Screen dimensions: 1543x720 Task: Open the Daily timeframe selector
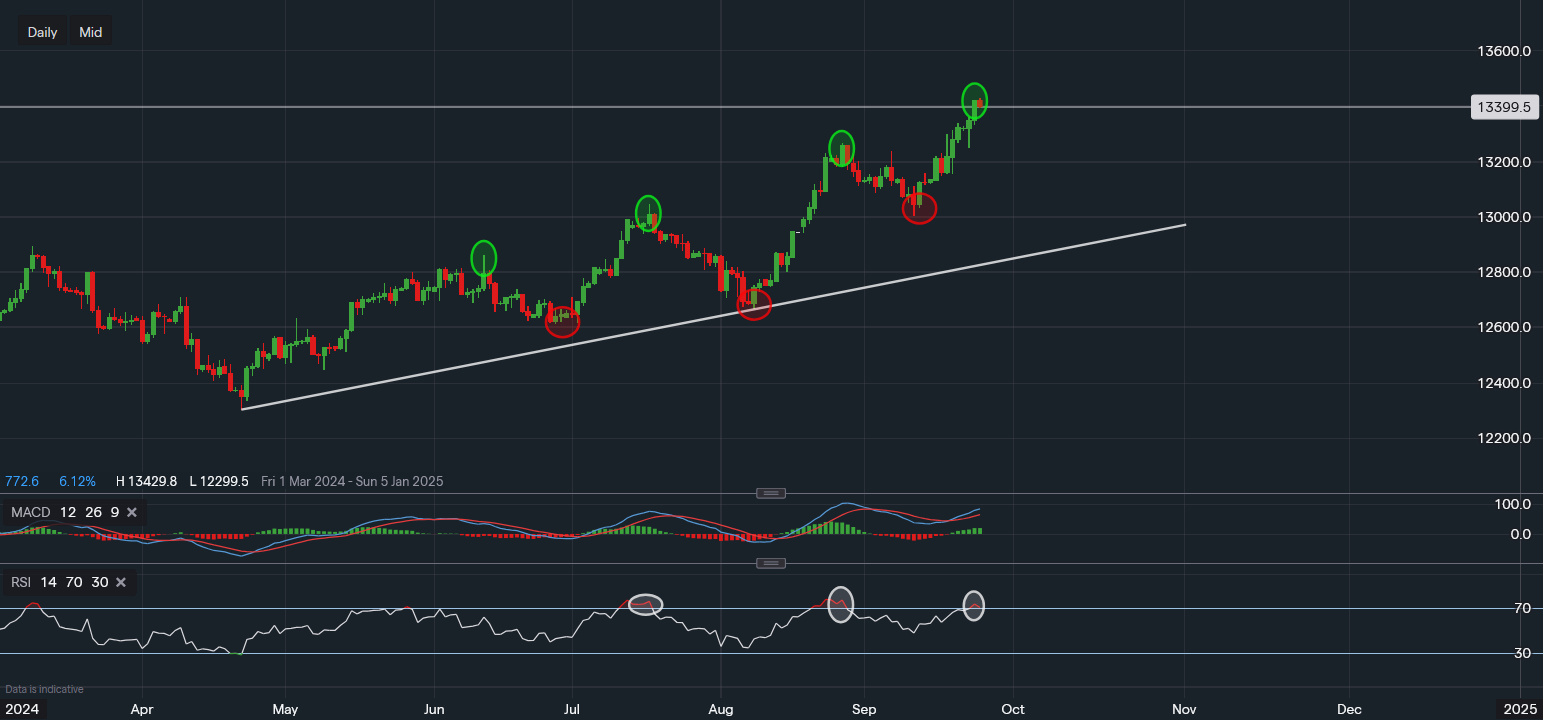tap(42, 32)
